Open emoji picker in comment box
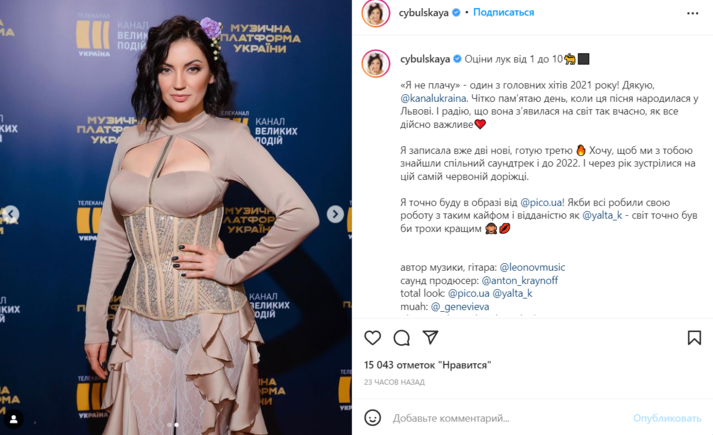This screenshot has height=435, width=713. click(x=372, y=418)
